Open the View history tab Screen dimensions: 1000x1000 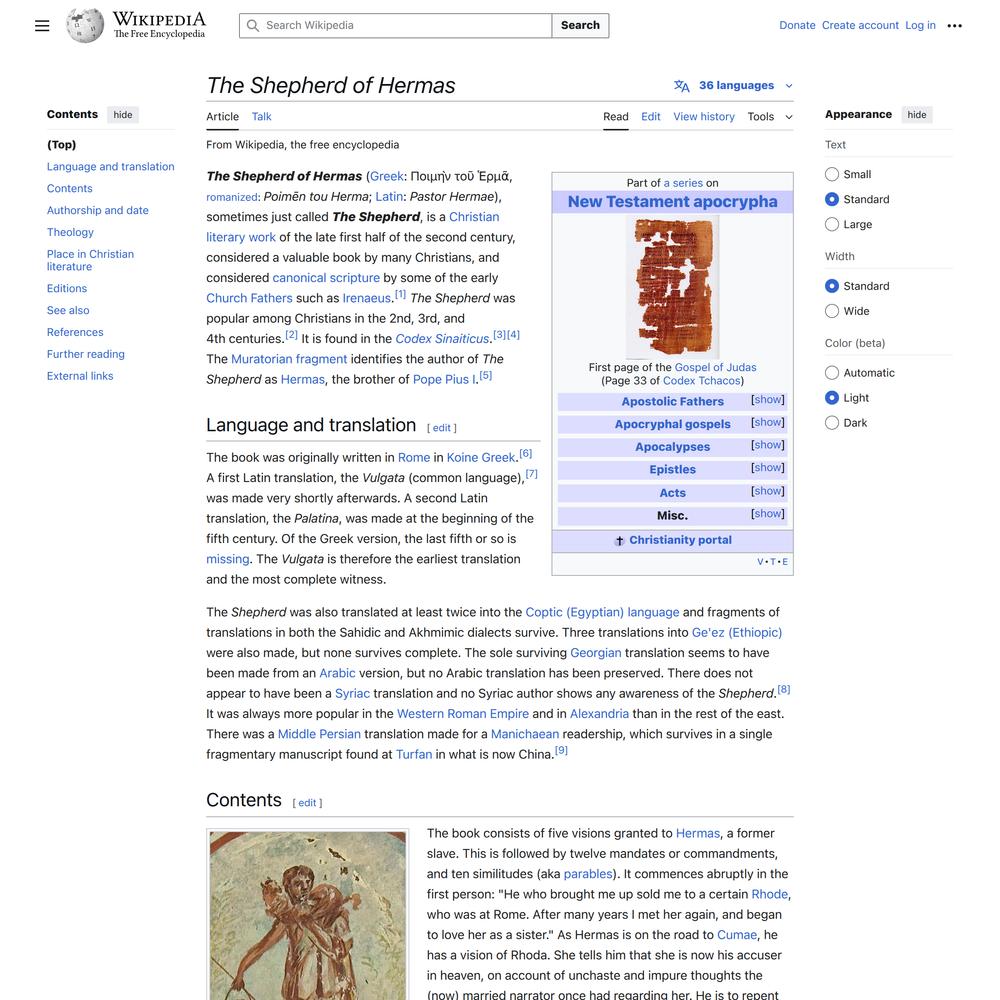pyautogui.click(x=704, y=117)
